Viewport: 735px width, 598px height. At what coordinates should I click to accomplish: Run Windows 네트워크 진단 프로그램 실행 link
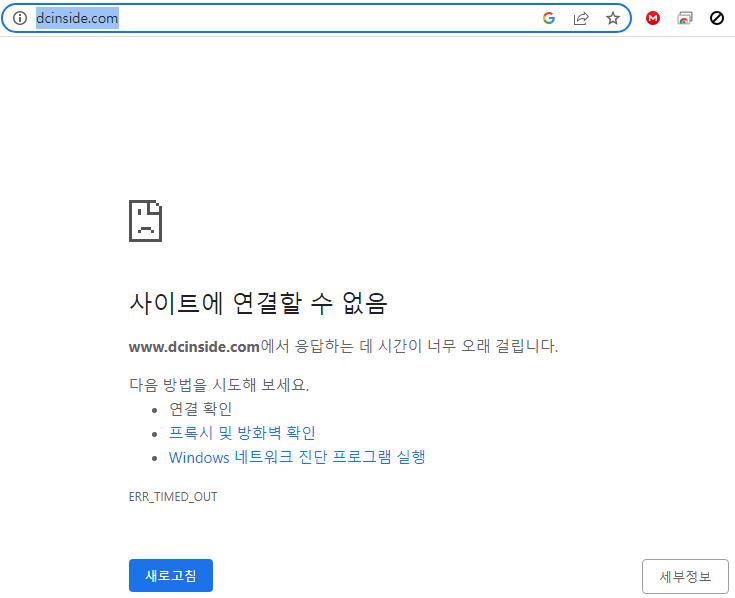(297, 457)
